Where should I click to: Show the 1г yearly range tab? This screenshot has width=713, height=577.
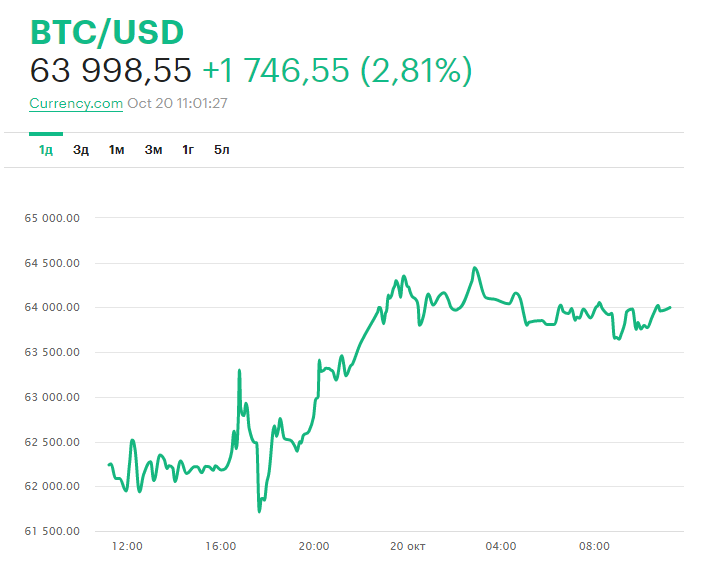point(188,150)
